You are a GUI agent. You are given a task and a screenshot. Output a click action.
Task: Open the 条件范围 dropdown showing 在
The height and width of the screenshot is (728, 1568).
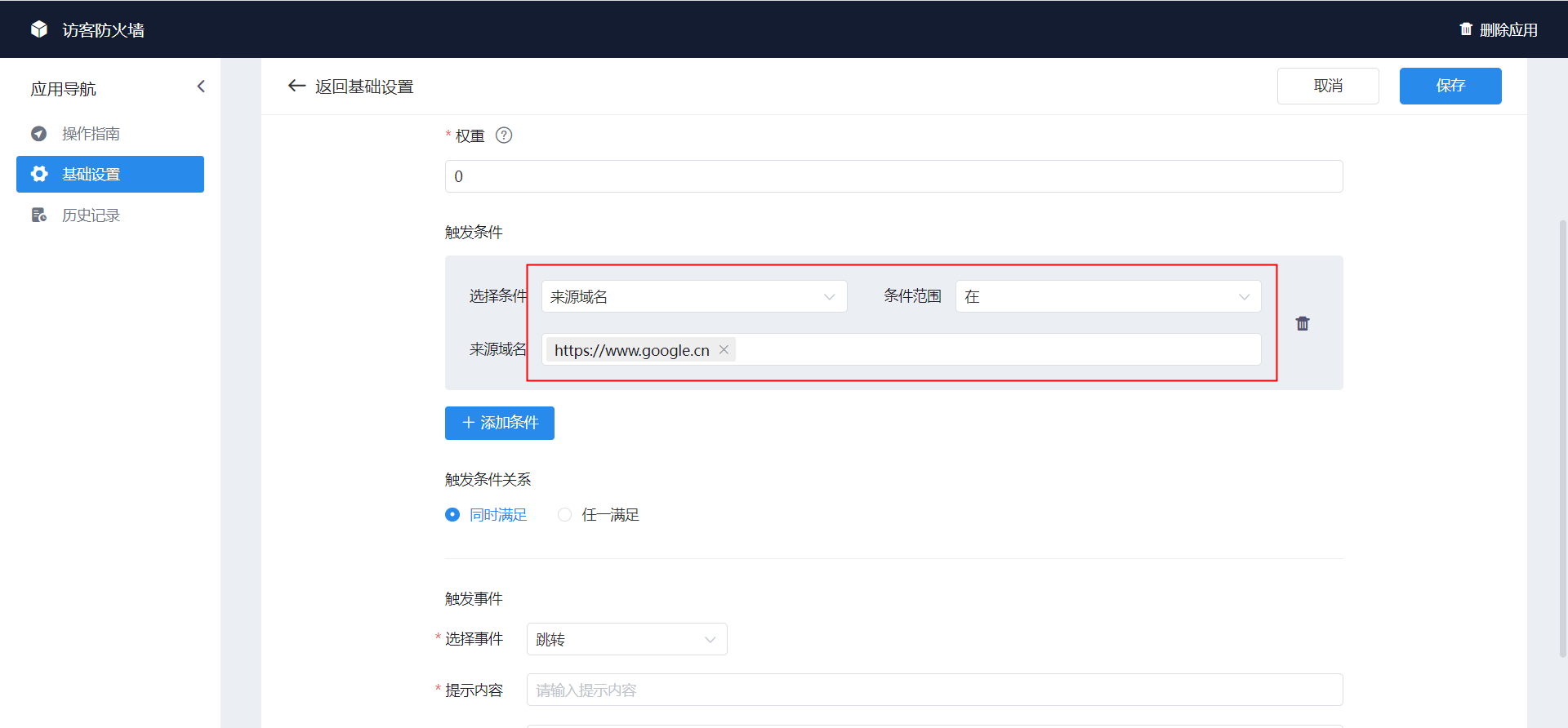click(x=1108, y=296)
